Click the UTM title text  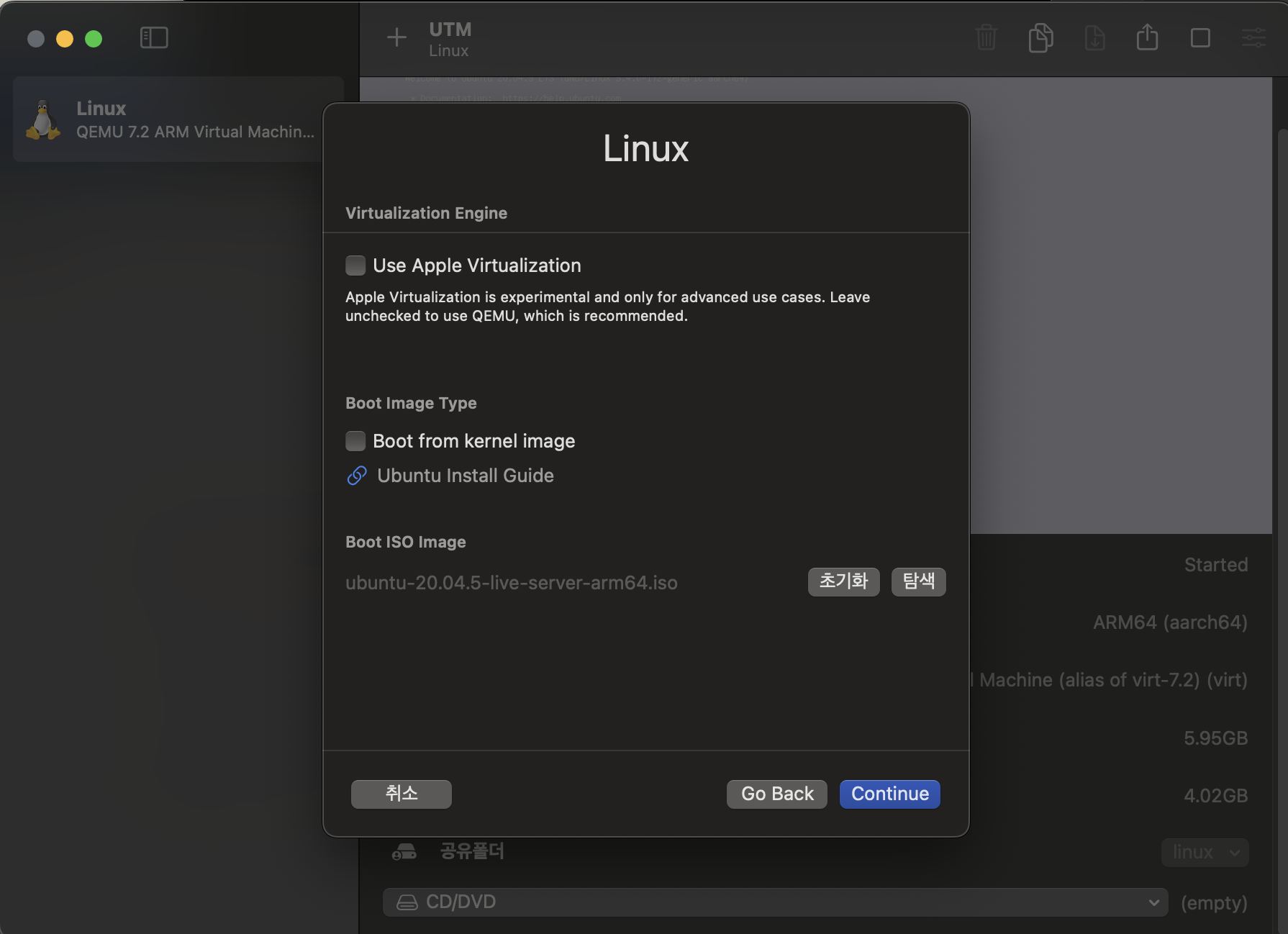point(450,30)
